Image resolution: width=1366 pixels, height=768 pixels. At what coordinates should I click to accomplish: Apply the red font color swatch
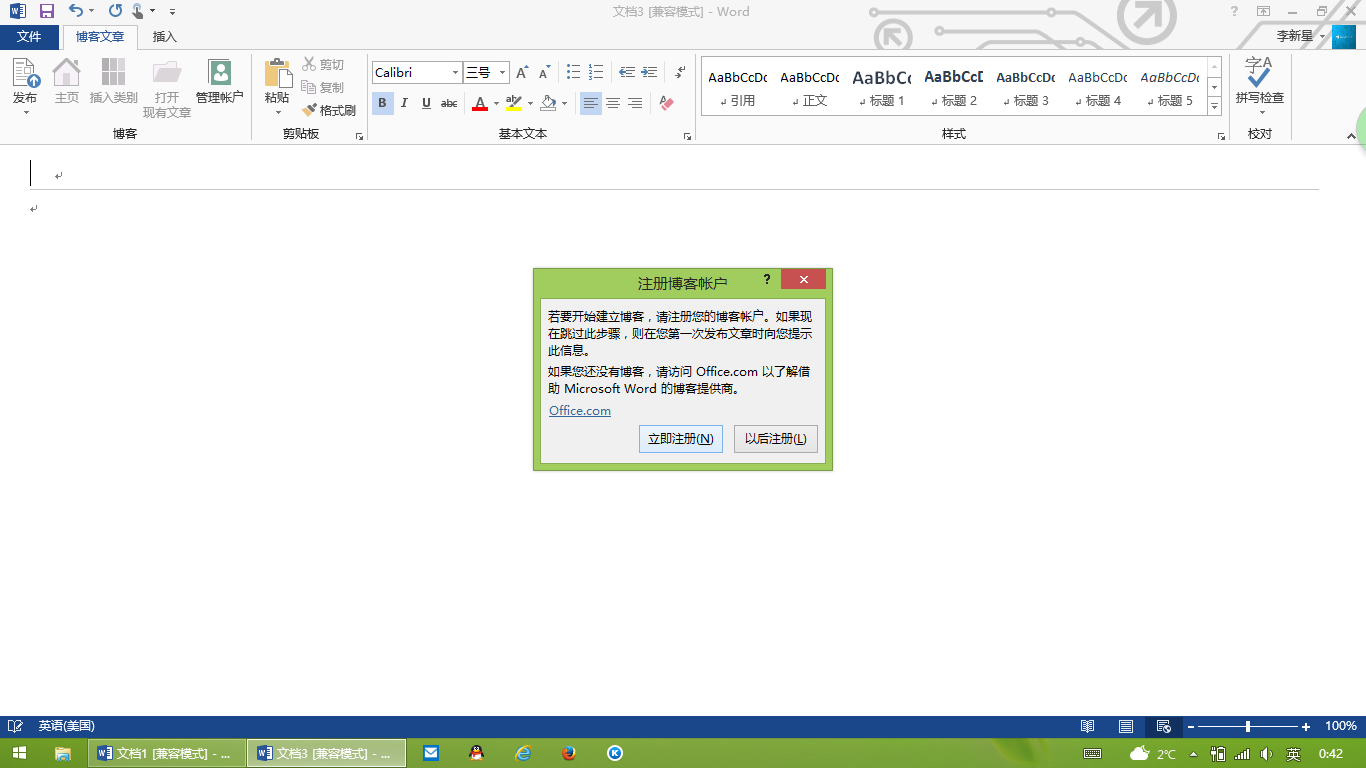pos(480,103)
